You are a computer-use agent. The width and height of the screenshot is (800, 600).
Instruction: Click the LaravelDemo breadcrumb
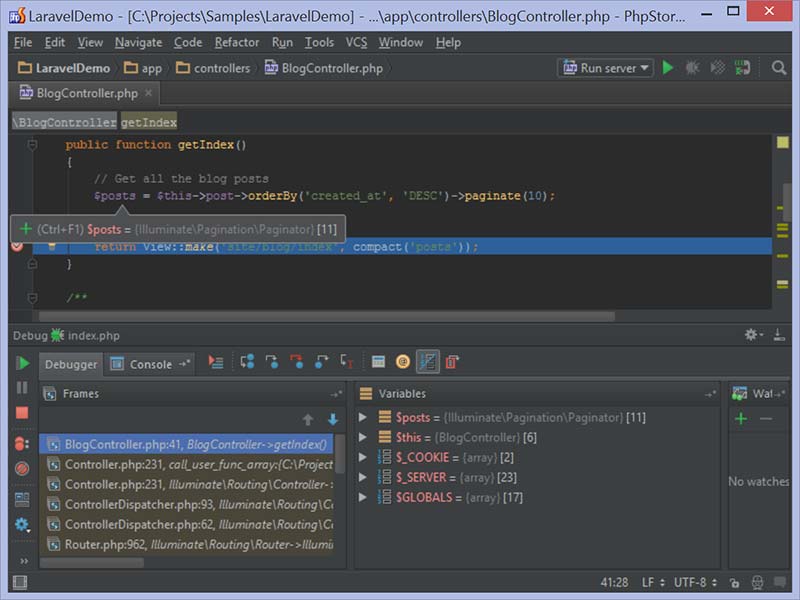64,68
